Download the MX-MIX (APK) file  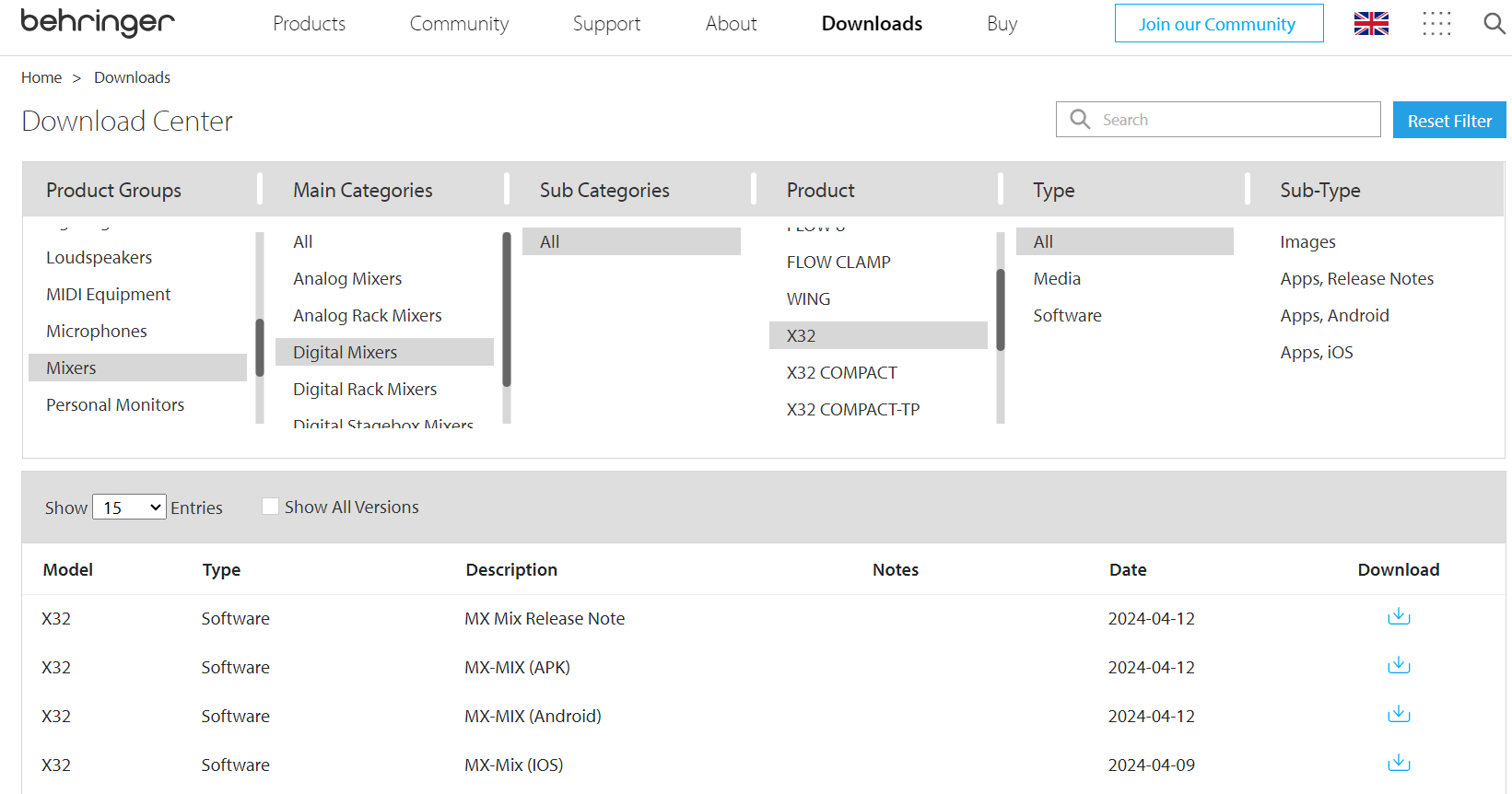click(x=1398, y=666)
